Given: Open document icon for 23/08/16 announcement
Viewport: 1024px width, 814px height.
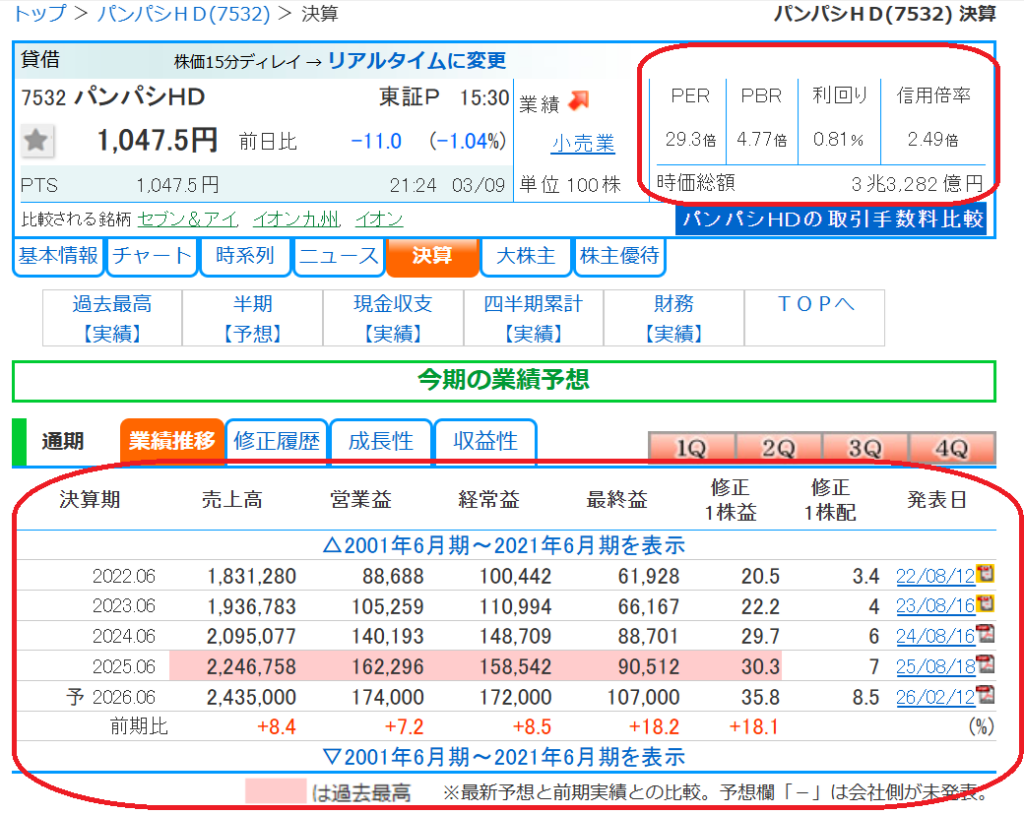Looking at the screenshot, I should [985, 604].
